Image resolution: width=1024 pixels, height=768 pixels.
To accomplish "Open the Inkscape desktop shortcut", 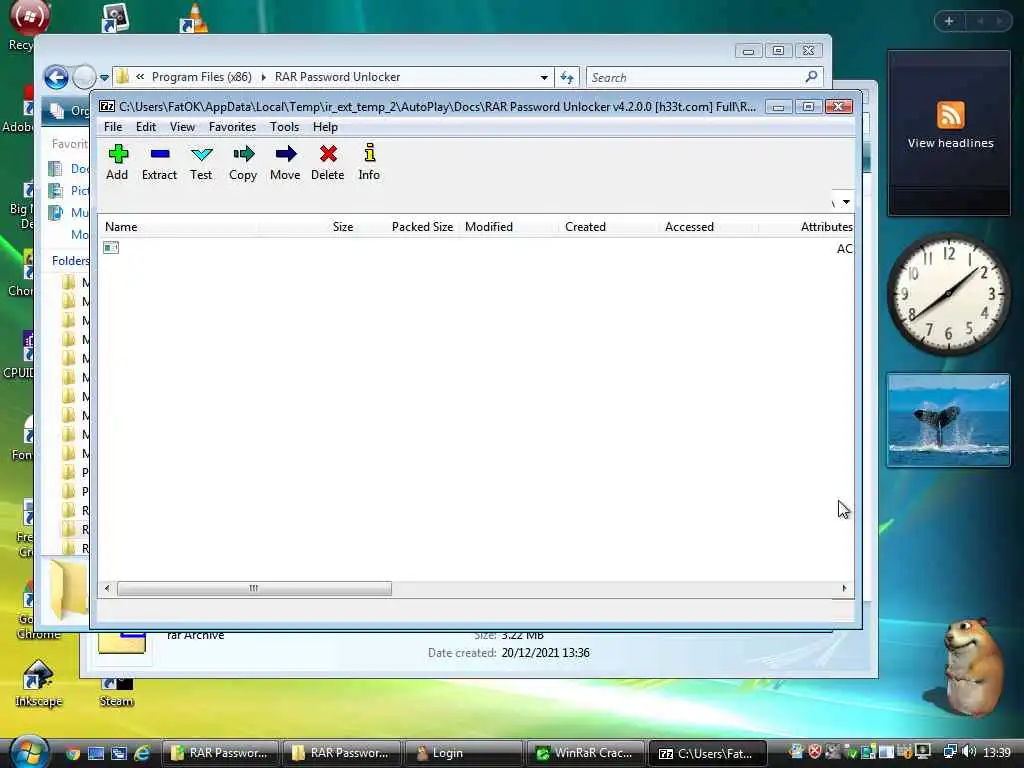I will point(38,684).
